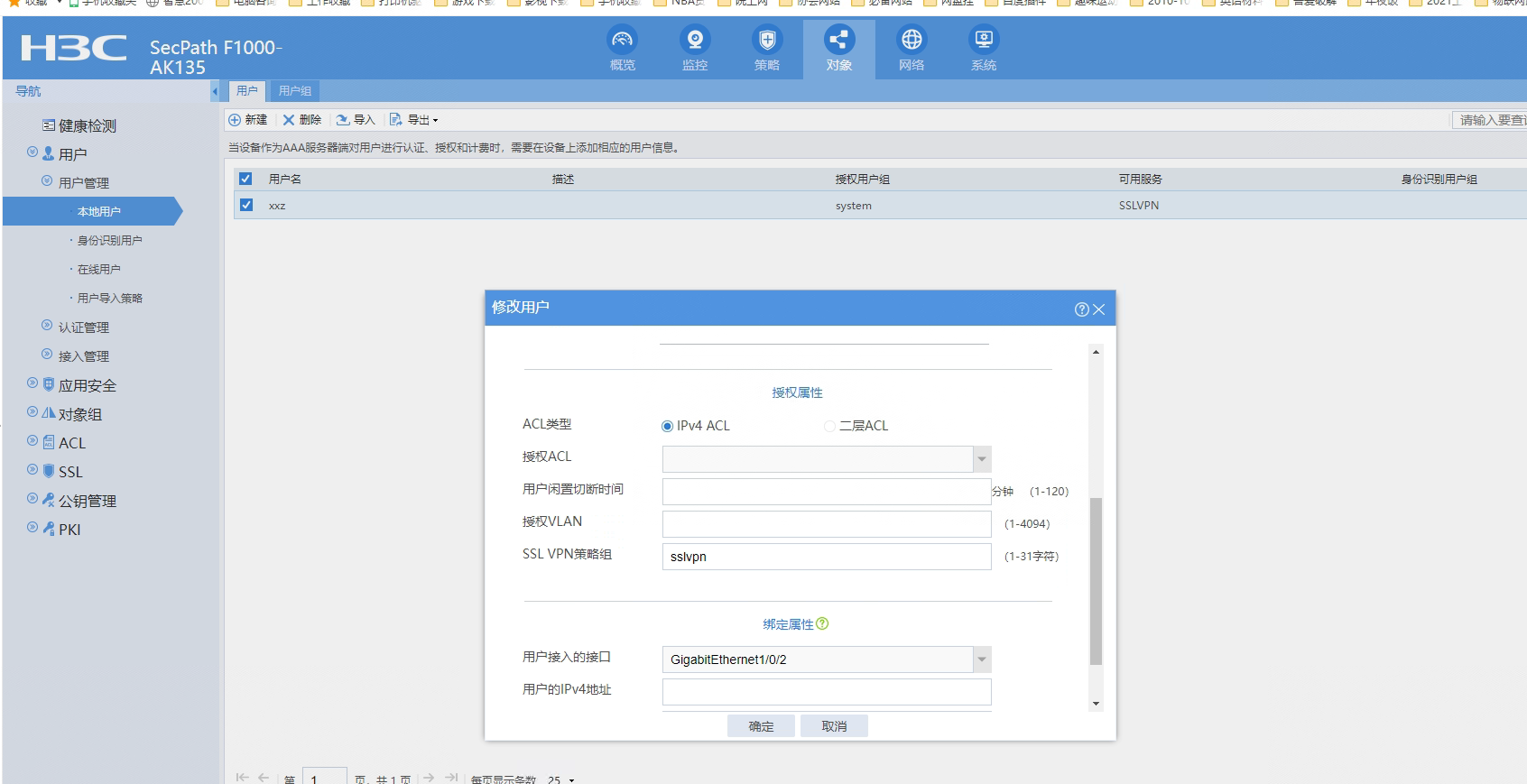
Task: Collapse the 用户管理 tree node
Action: [x=47, y=180]
